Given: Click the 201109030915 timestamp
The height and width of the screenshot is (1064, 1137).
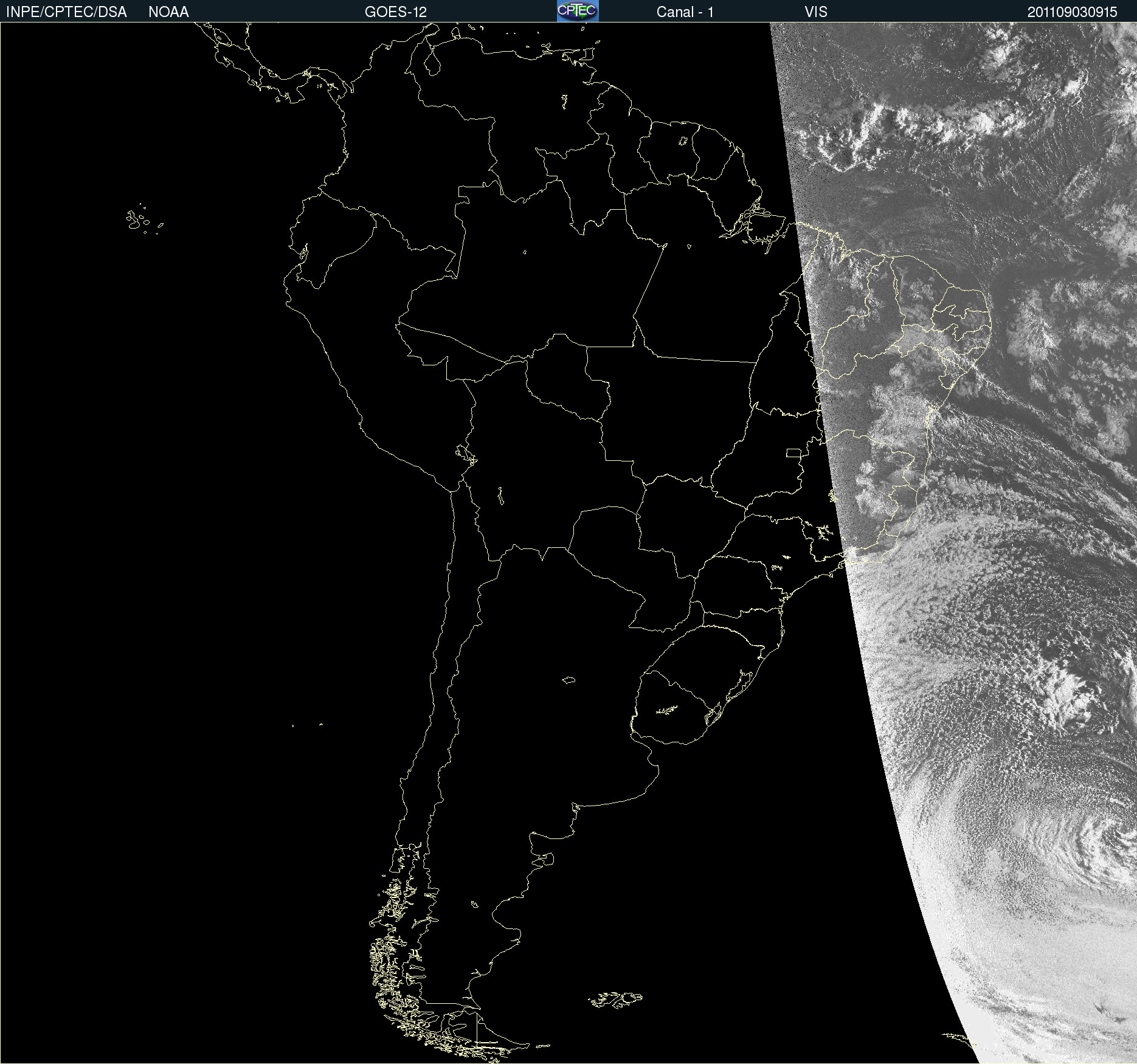Looking at the screenshot, I should tap(1073, 12).
